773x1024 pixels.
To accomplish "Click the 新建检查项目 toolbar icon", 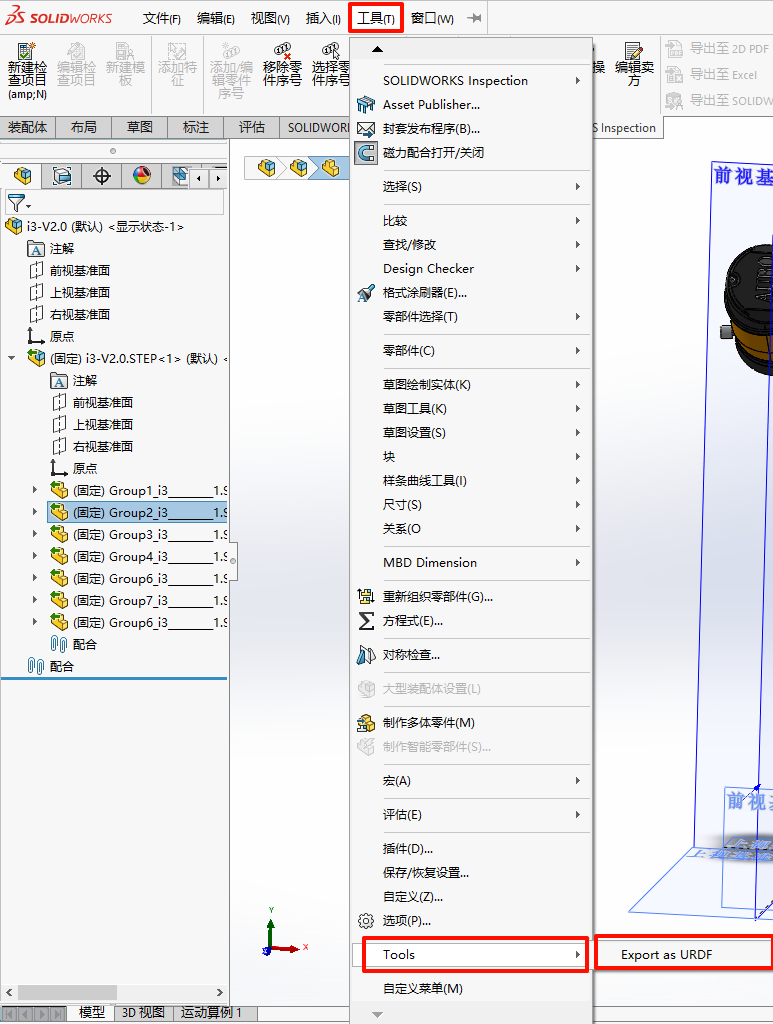I will pyautogui.click(x=27, y=51).
